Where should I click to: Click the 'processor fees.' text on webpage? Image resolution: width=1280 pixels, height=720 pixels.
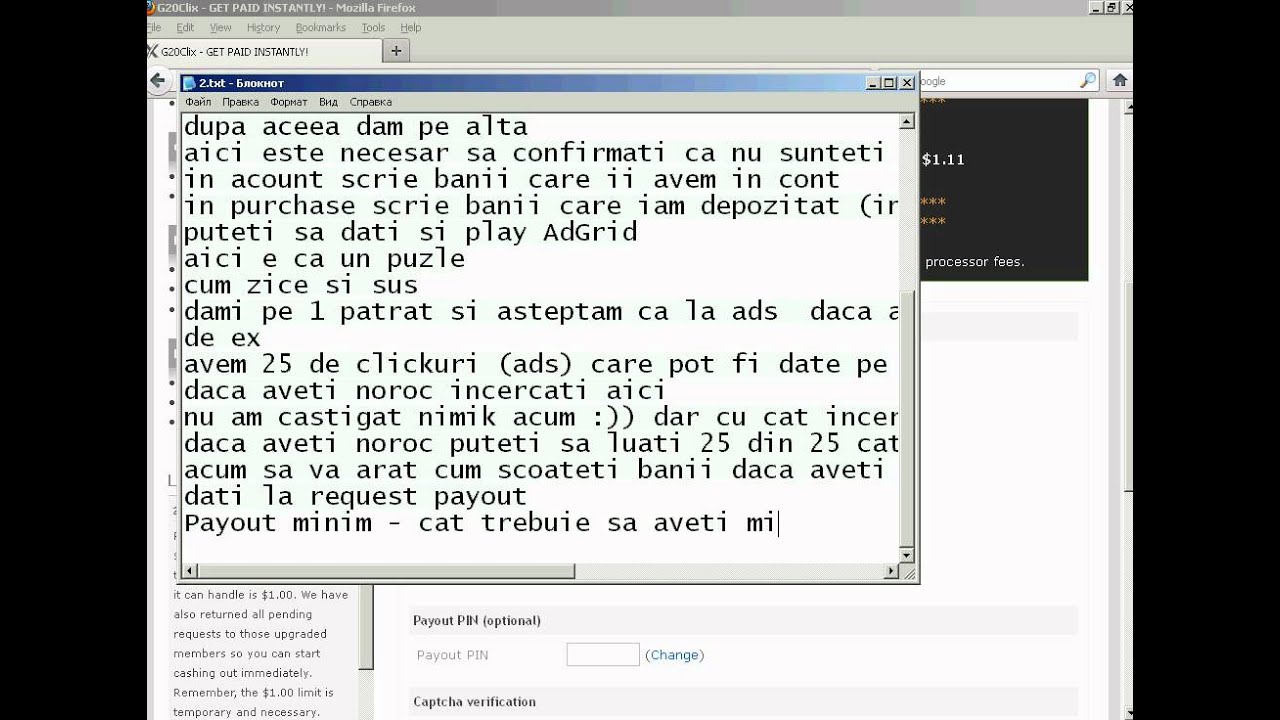pyautogui.click(x=975, y=262)
